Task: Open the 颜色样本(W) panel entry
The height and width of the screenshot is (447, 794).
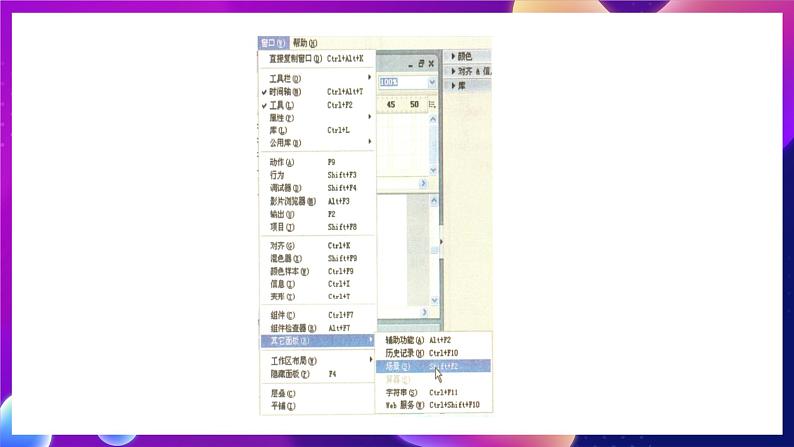Action: pos(317,271)
